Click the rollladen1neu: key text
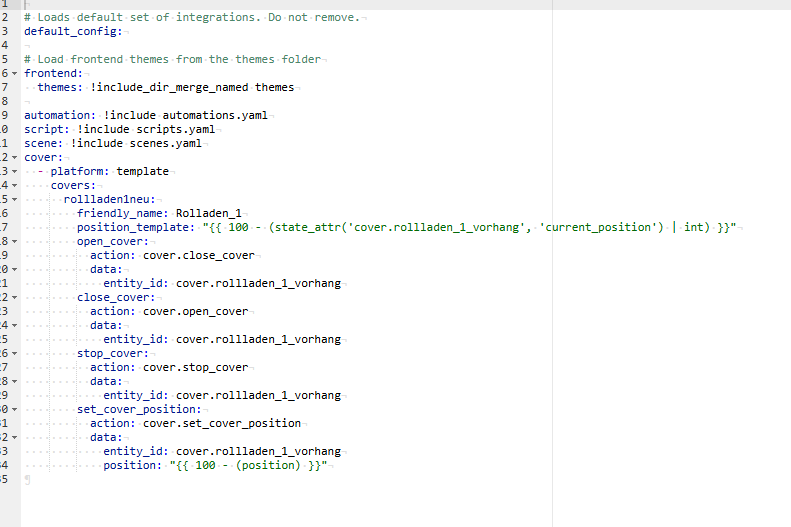This screenshot has width=791, height=527. coord(109,199)
